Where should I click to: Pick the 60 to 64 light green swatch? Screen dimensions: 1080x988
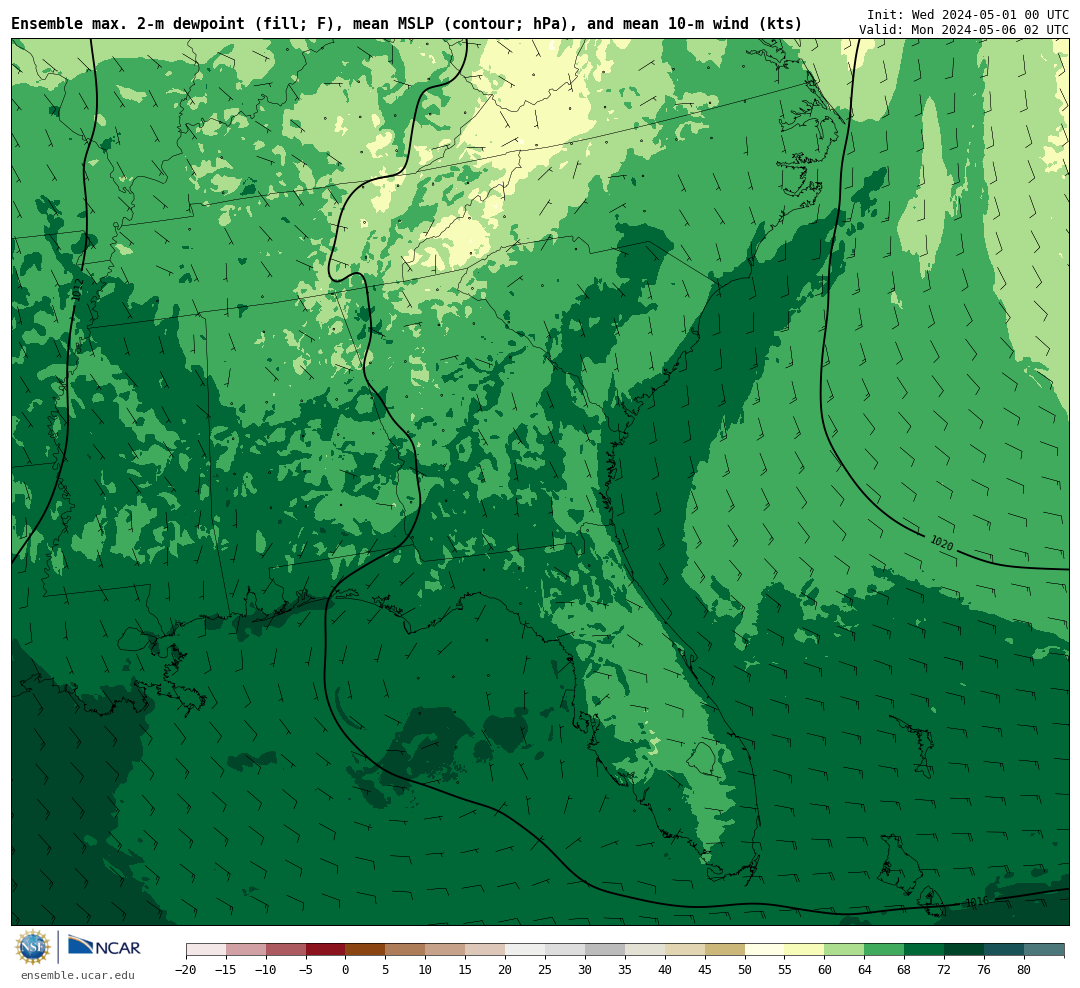[x=845, y=950]
